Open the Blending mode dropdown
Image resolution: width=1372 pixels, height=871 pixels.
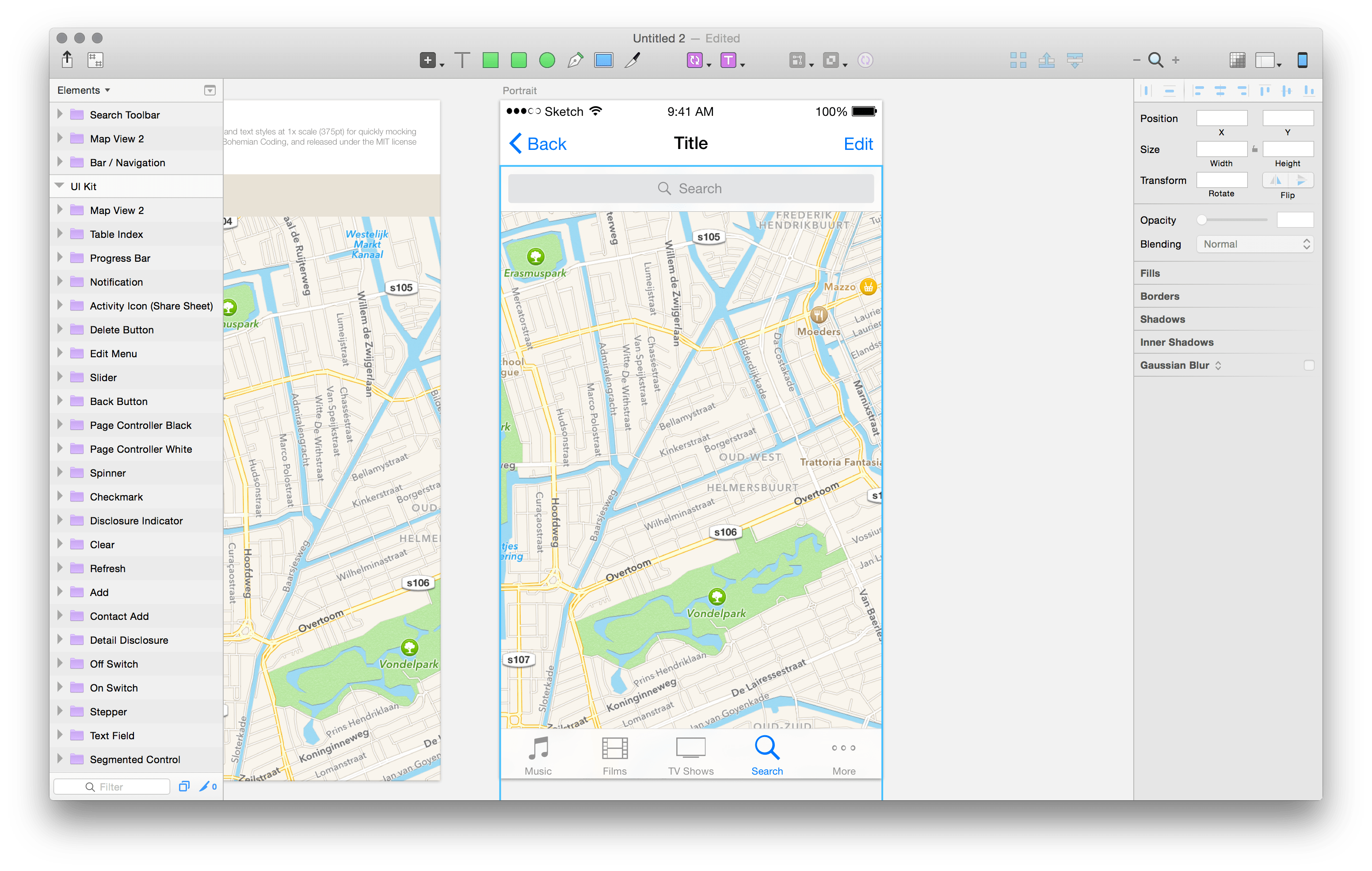point(1254,244)
